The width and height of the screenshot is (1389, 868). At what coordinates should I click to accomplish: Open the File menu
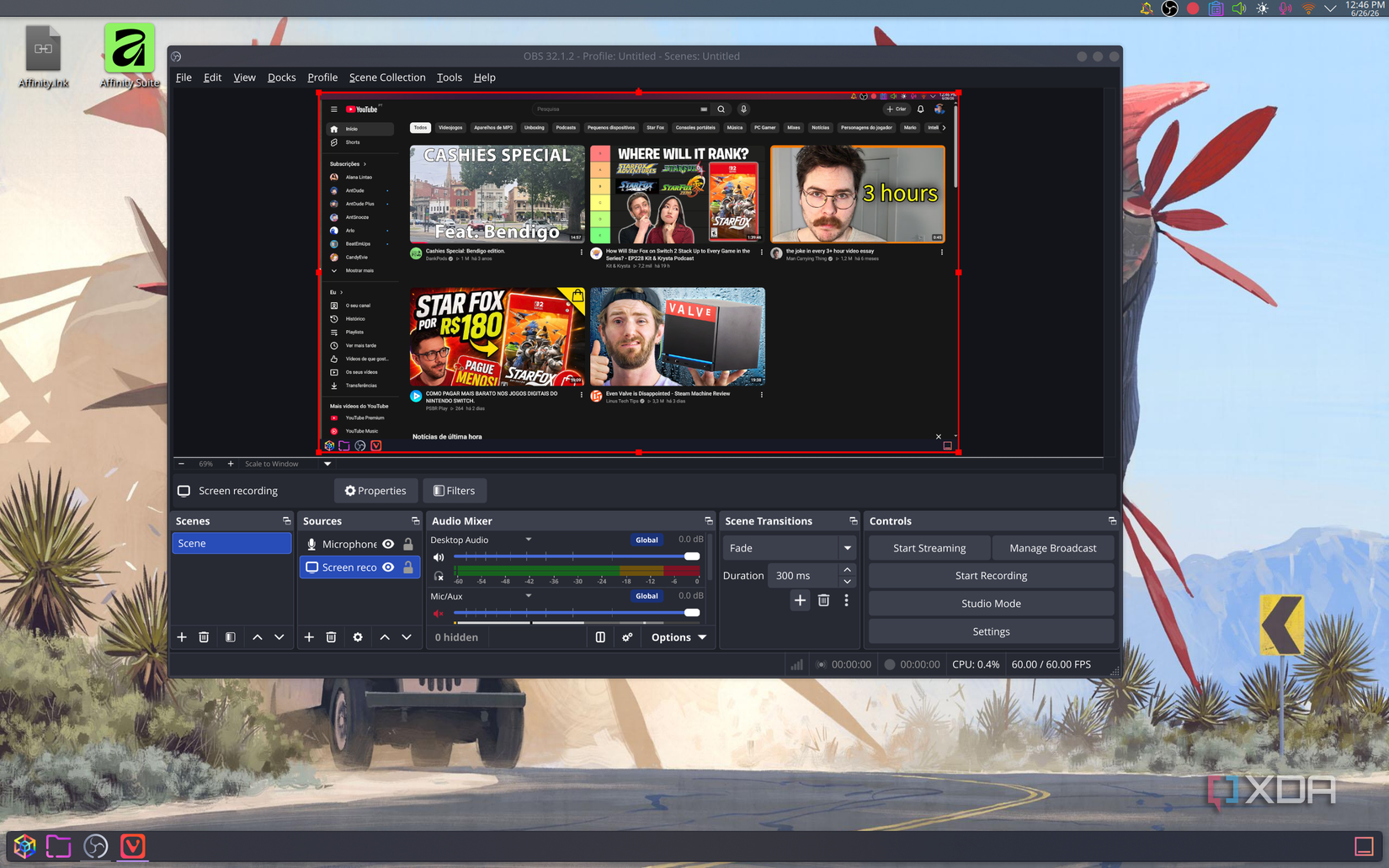(x=184, y=77)
